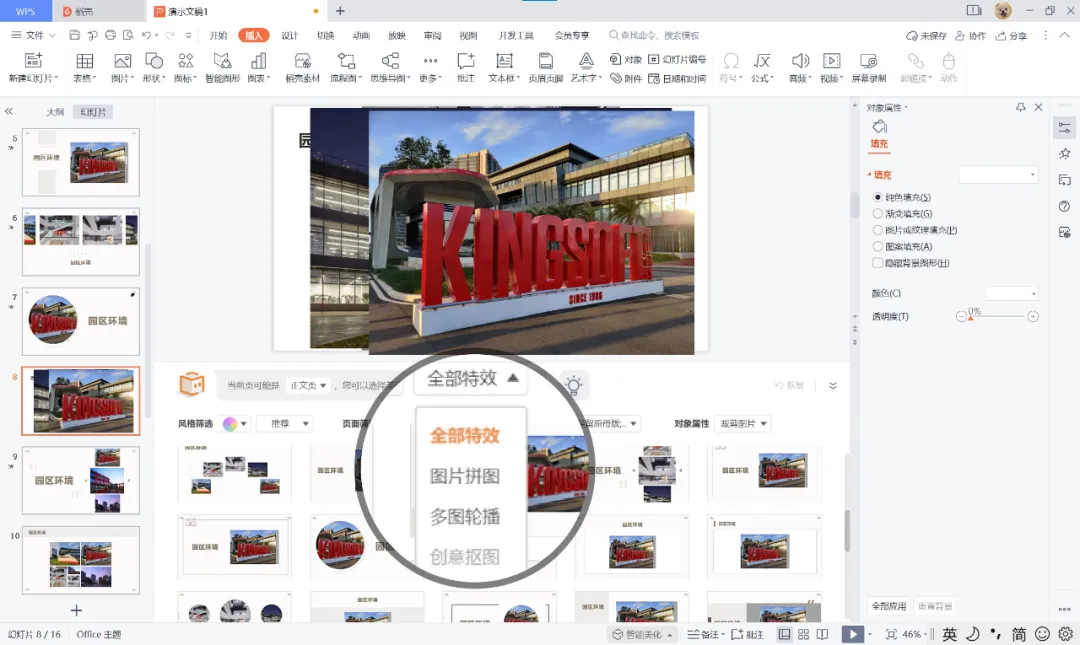
Task: Insert a 文本框 text box
Action: [x=504, y=68]
